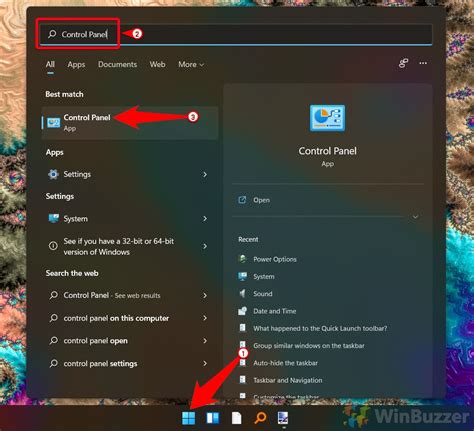Click the Power Options icon in Recent
Image resolution: width=474 pixels, height=431 pixels.
[243, 259]
